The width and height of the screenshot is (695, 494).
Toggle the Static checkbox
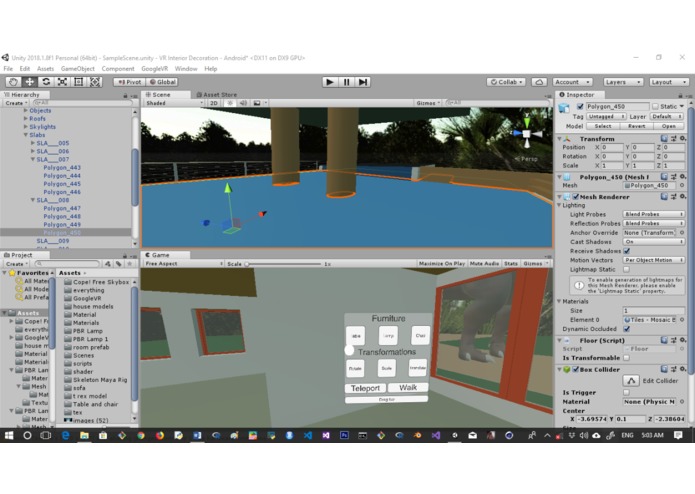click(655, 106)
